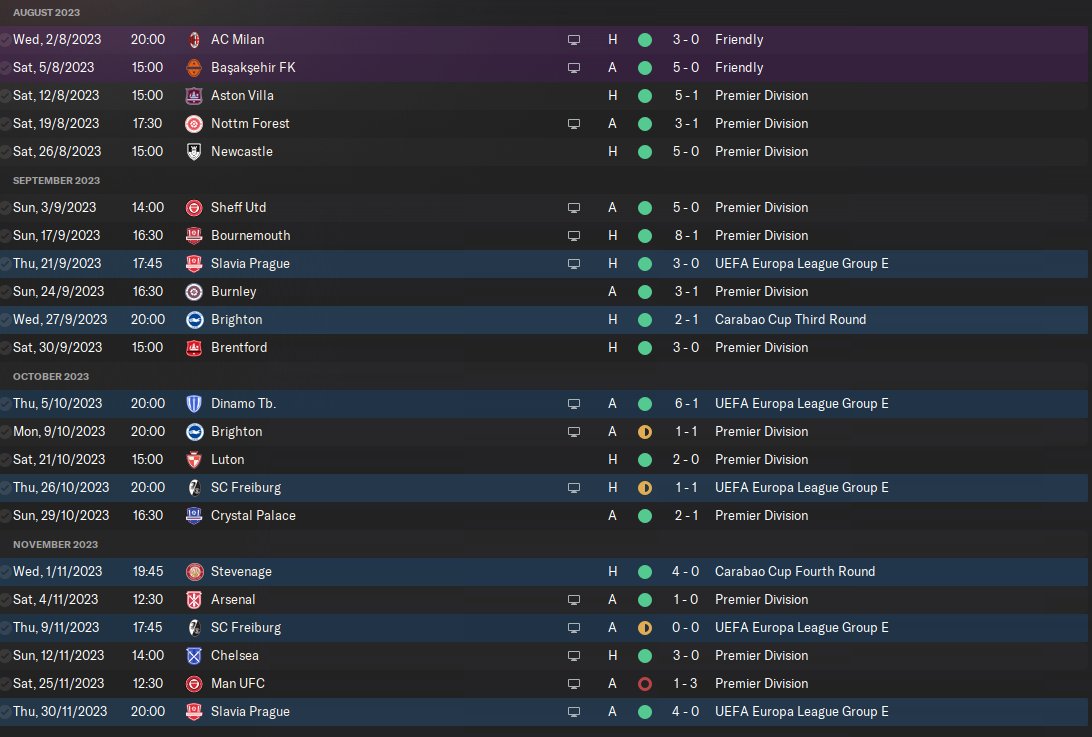Click the orange draw indicator for Brighton away match
1092x737 pixels.
tap(645, 431)
